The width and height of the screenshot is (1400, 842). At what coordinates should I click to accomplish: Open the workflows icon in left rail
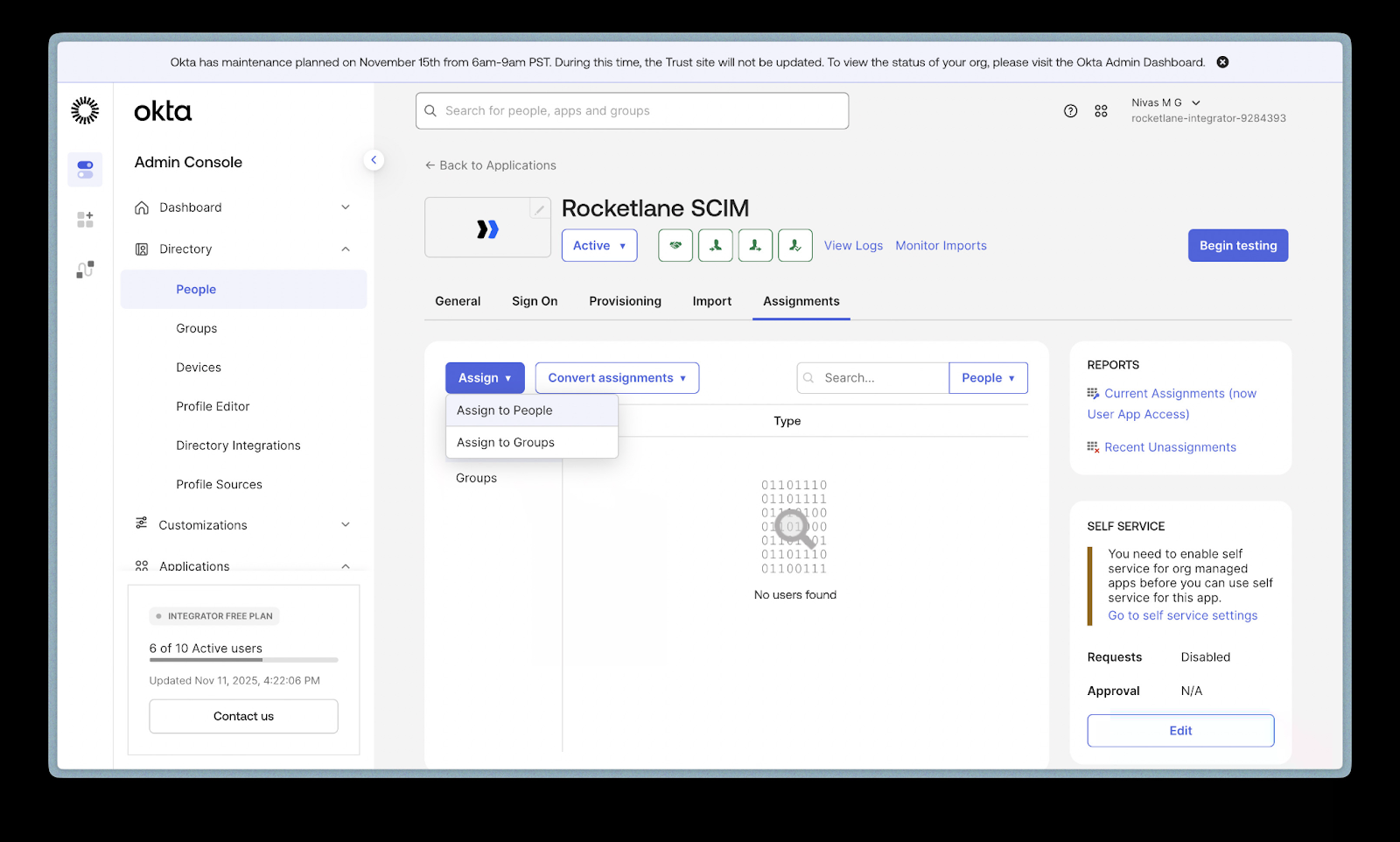pos(85,270)
